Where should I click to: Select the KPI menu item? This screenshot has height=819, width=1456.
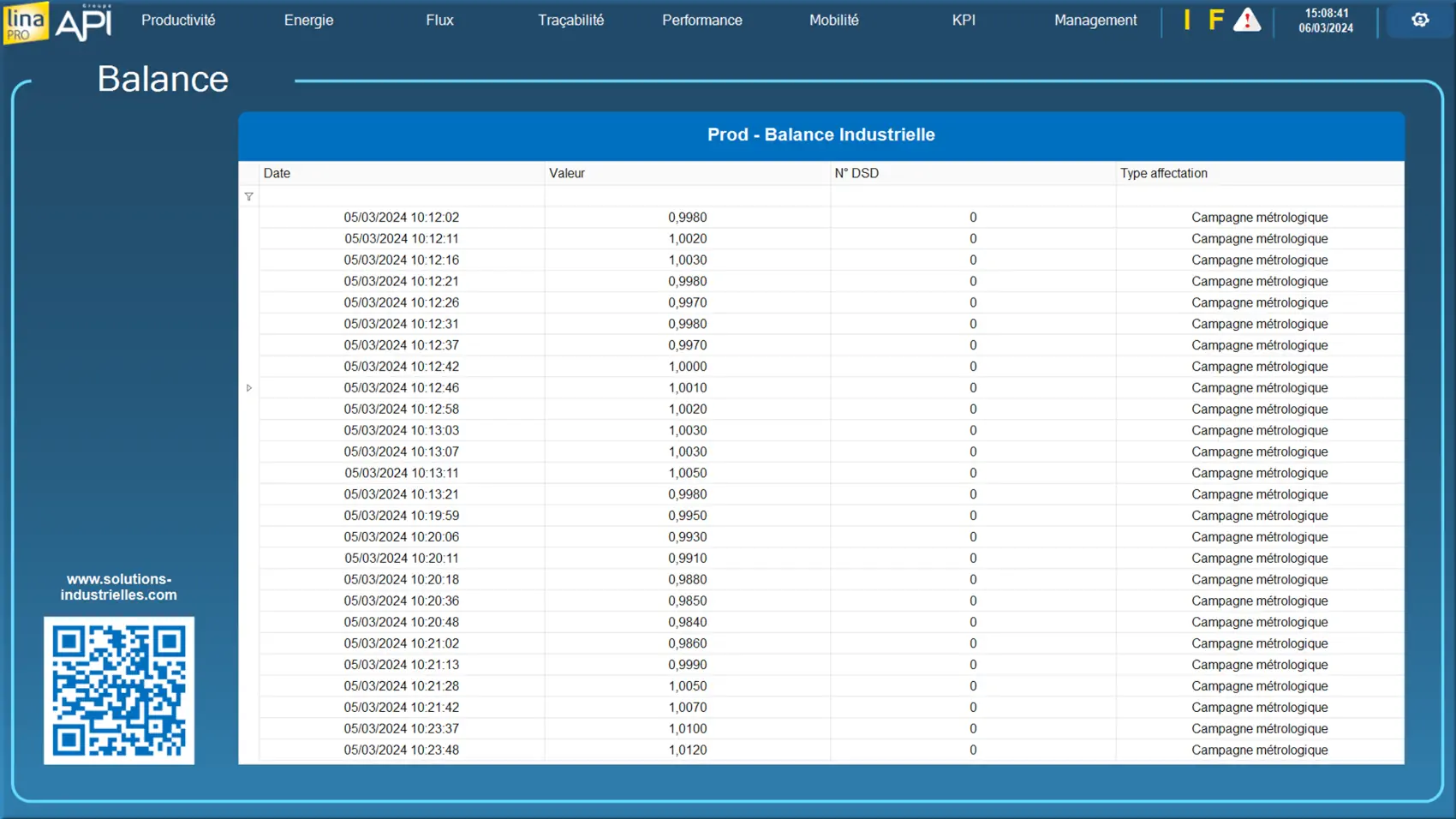(964, 20)
